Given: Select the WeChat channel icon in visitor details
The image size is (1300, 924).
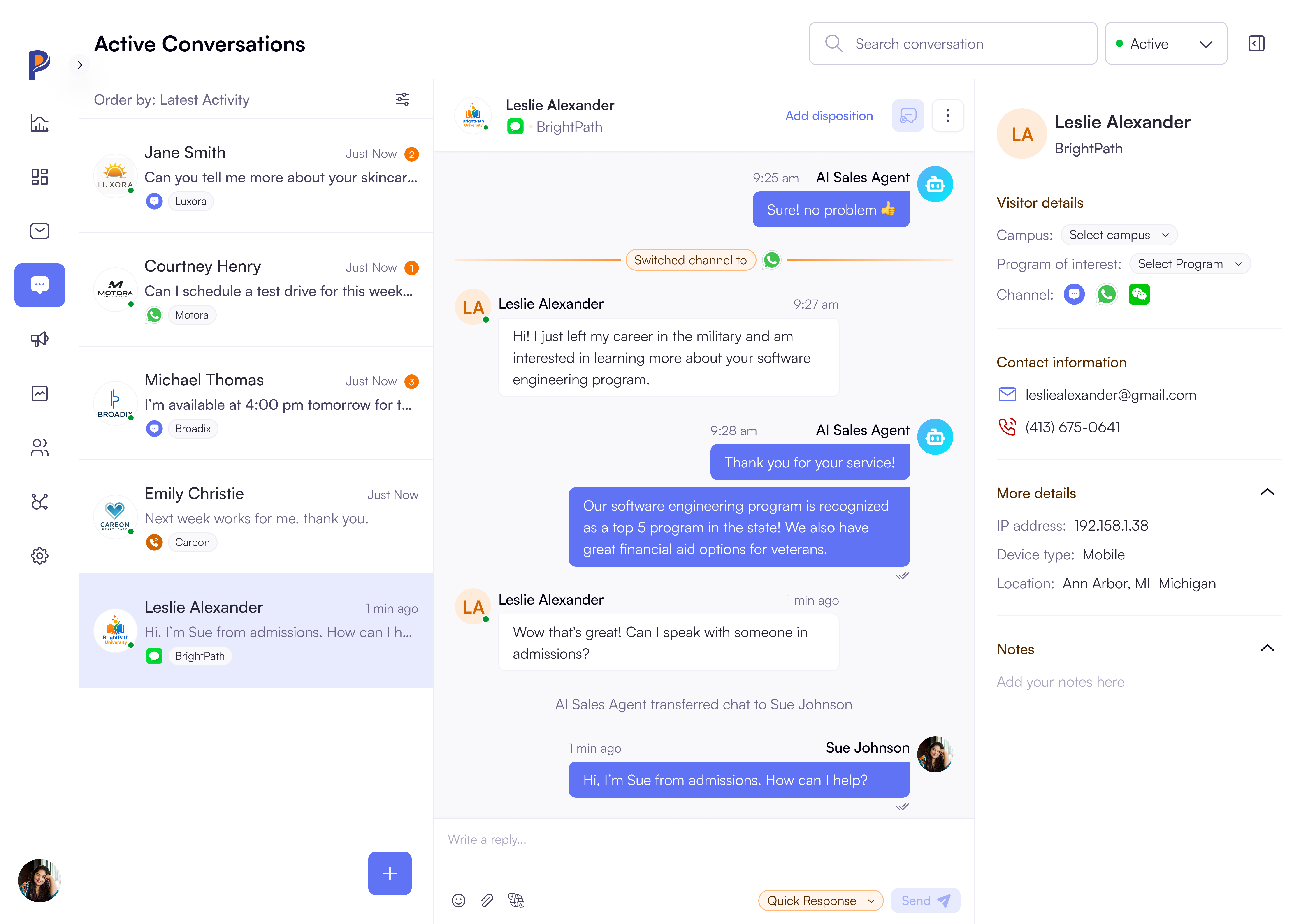Looking at the screenshot, I should click(x=1139, y=294).
